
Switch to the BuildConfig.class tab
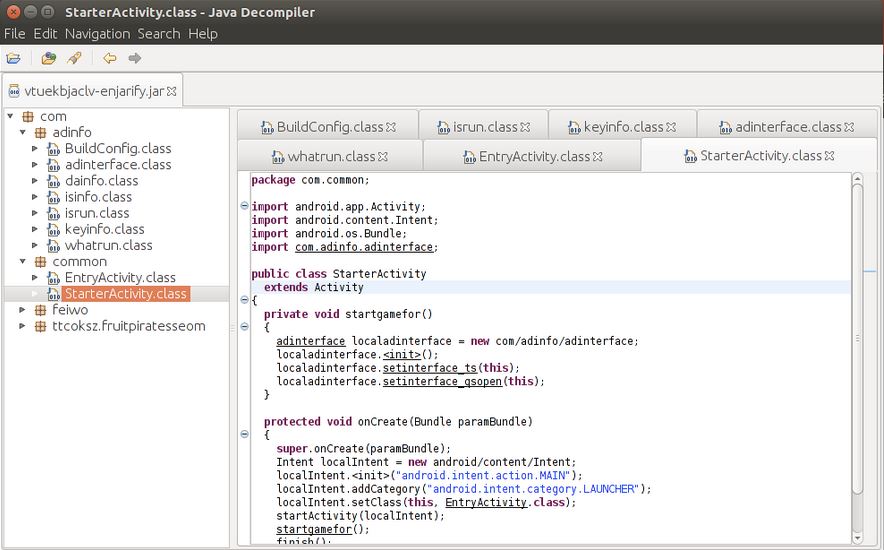[328, 127]
